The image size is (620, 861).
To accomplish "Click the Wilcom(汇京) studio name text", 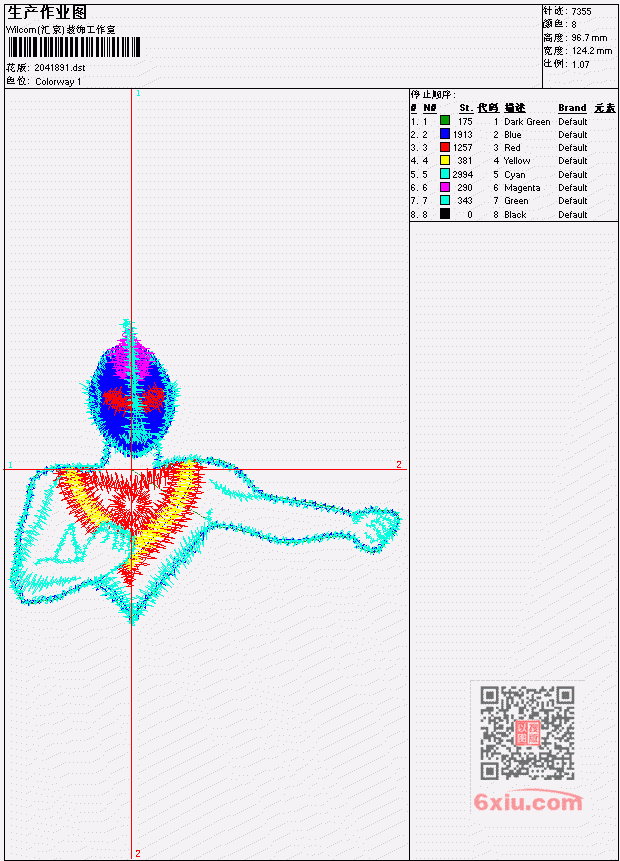I will [x=61, y=30].
